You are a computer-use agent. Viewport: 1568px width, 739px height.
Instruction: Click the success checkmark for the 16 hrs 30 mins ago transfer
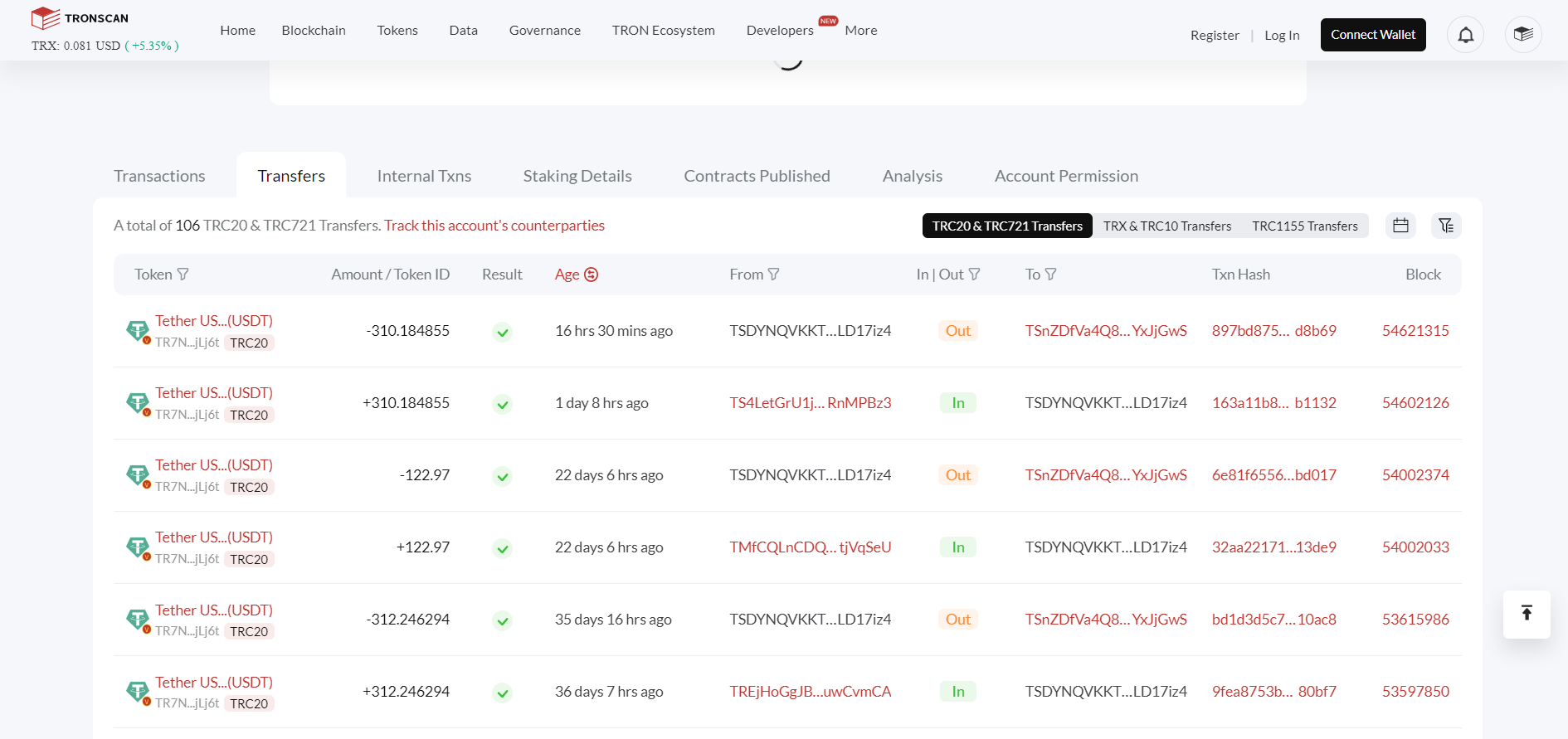(502, 333)
